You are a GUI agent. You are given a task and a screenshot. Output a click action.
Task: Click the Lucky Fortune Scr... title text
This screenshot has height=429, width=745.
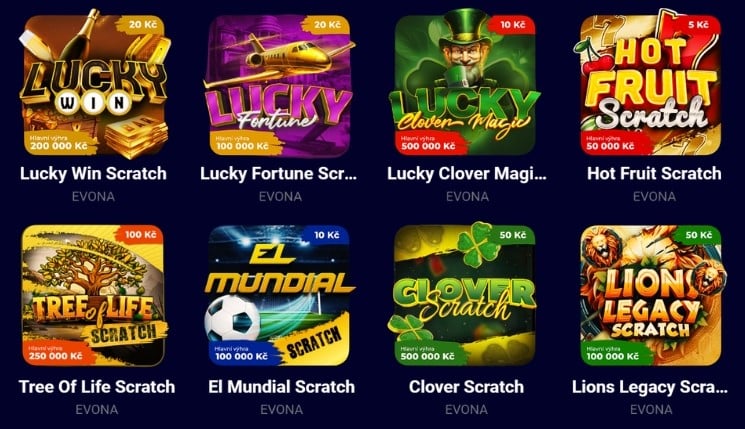(x=278, y=173)
